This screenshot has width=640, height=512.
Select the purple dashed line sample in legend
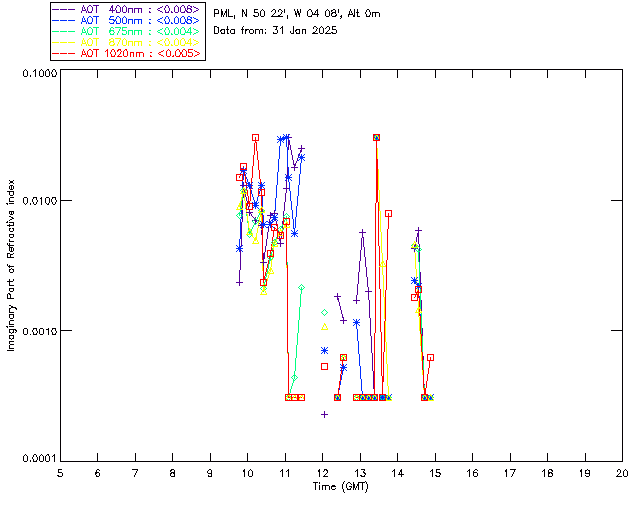pos(64,9)
